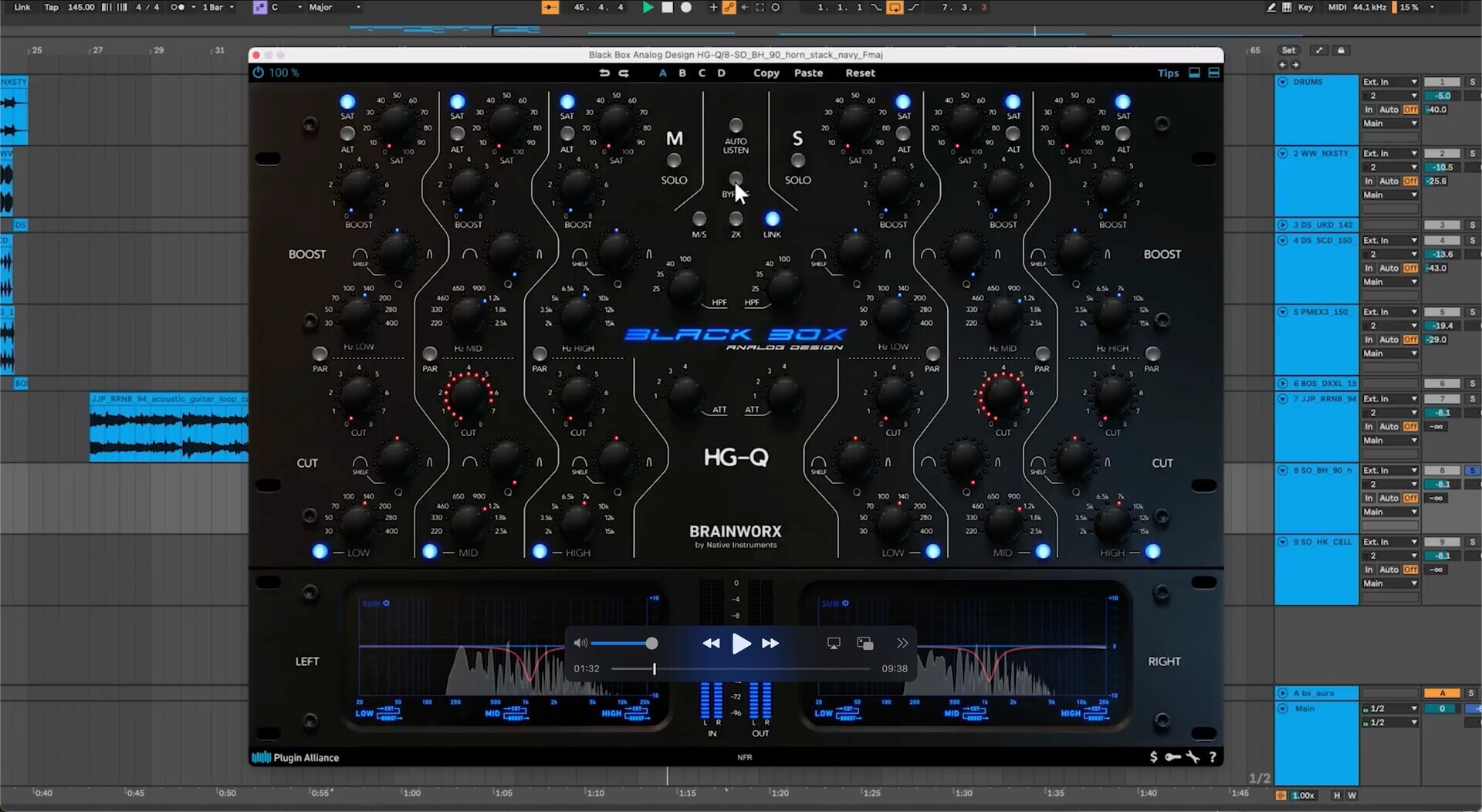The width and height of the screenshot is (1482, 812).
Task: Open the root note C dropdown
Action: (286, 7)
